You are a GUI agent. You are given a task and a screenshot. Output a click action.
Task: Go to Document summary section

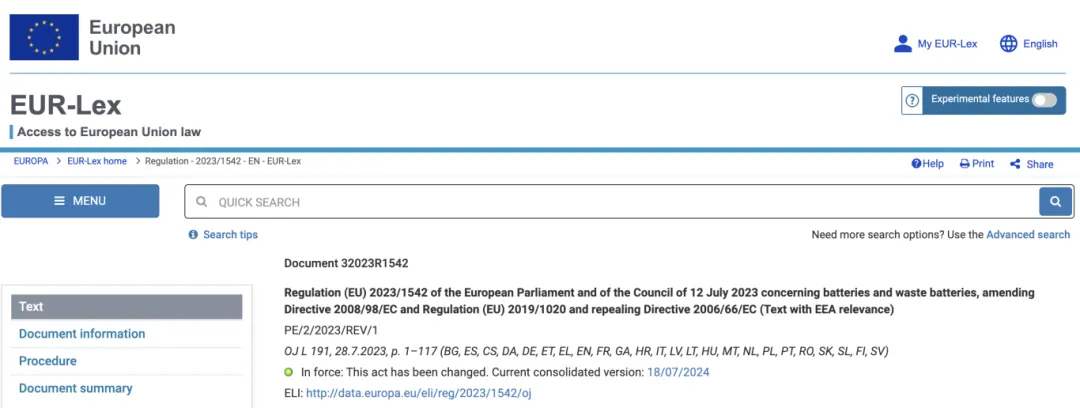pos(76,389)
